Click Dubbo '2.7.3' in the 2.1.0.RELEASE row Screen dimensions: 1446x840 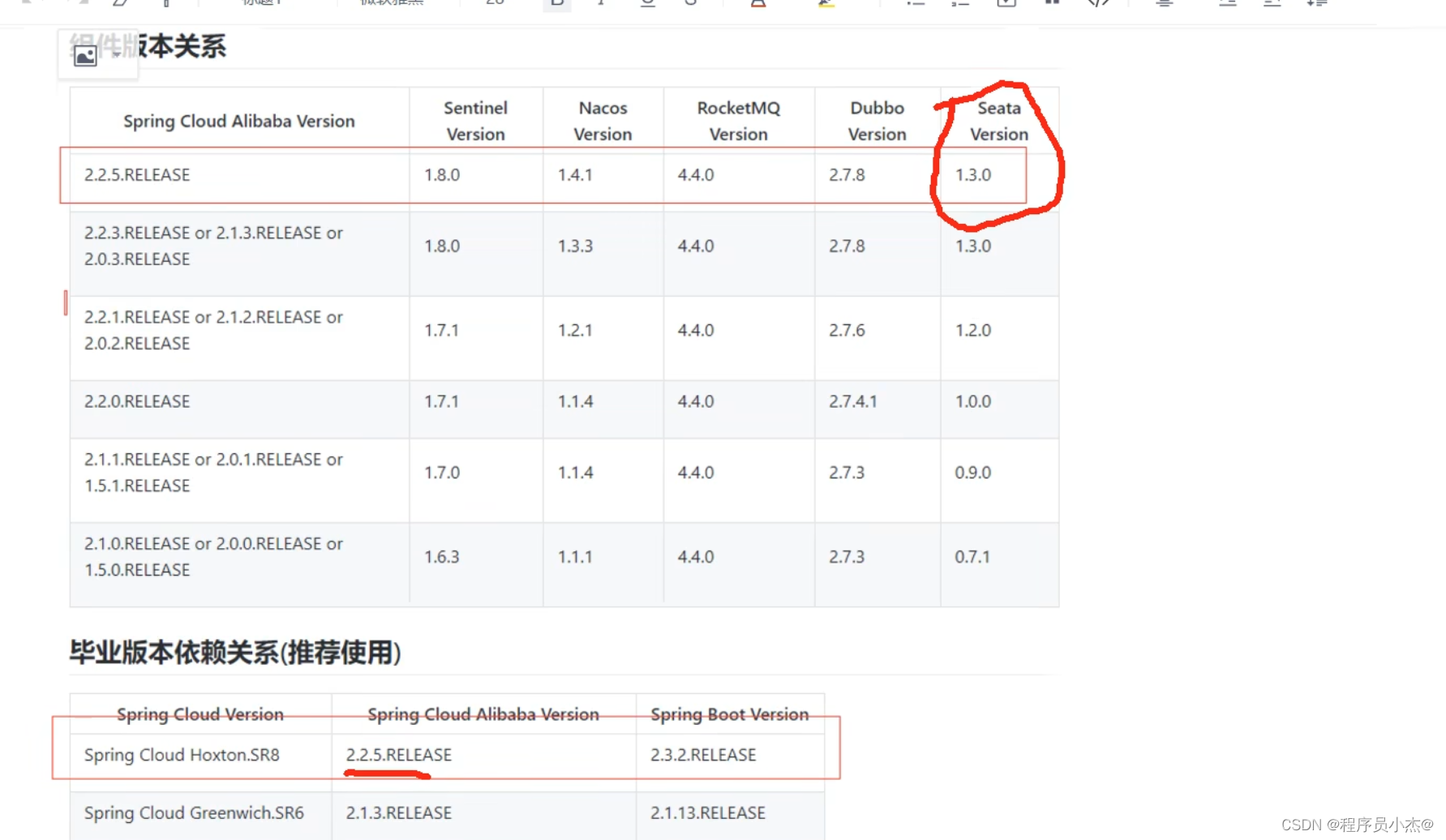click(847, 557)
